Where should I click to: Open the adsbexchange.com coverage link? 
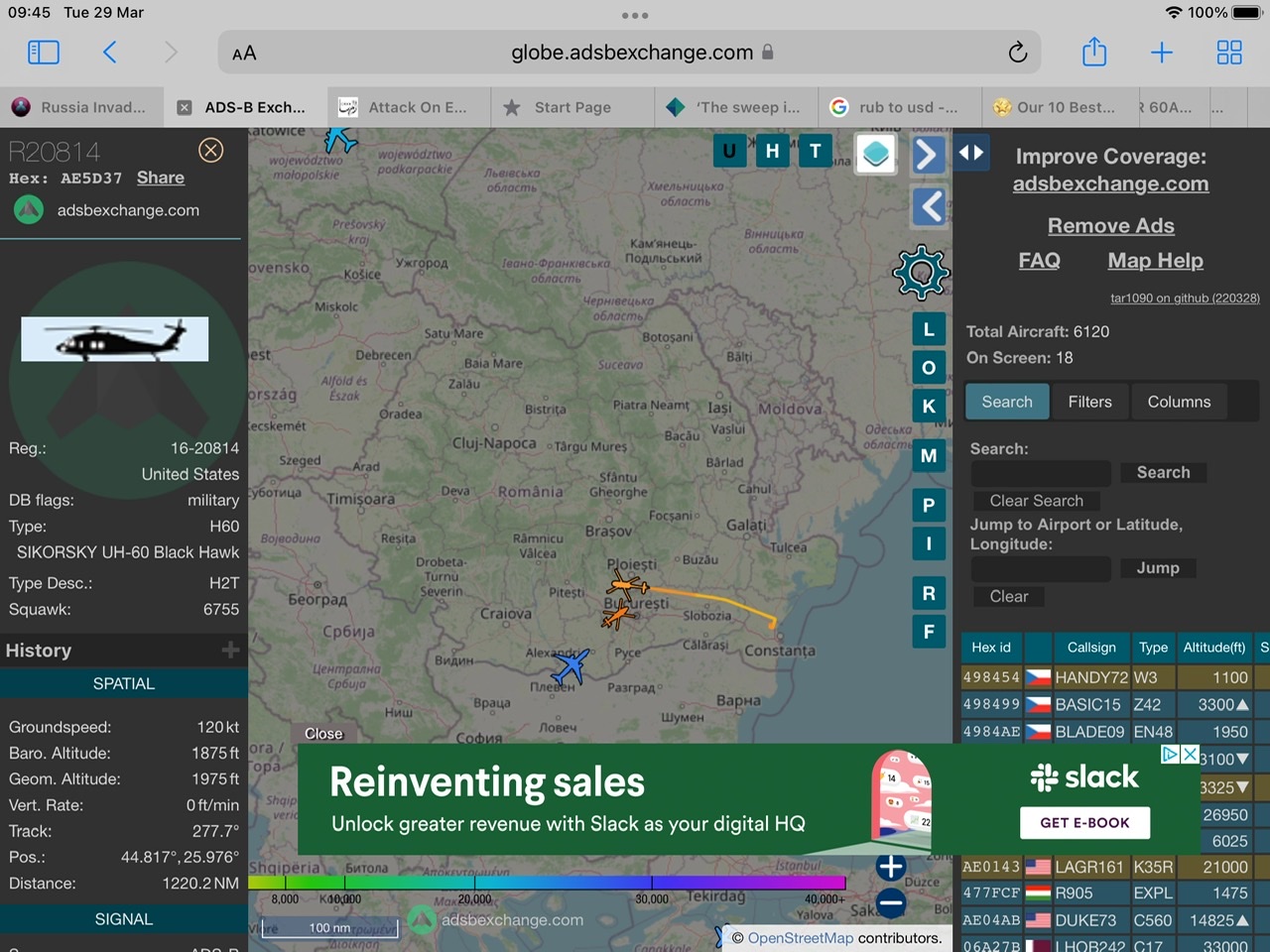pos(1110,183)
